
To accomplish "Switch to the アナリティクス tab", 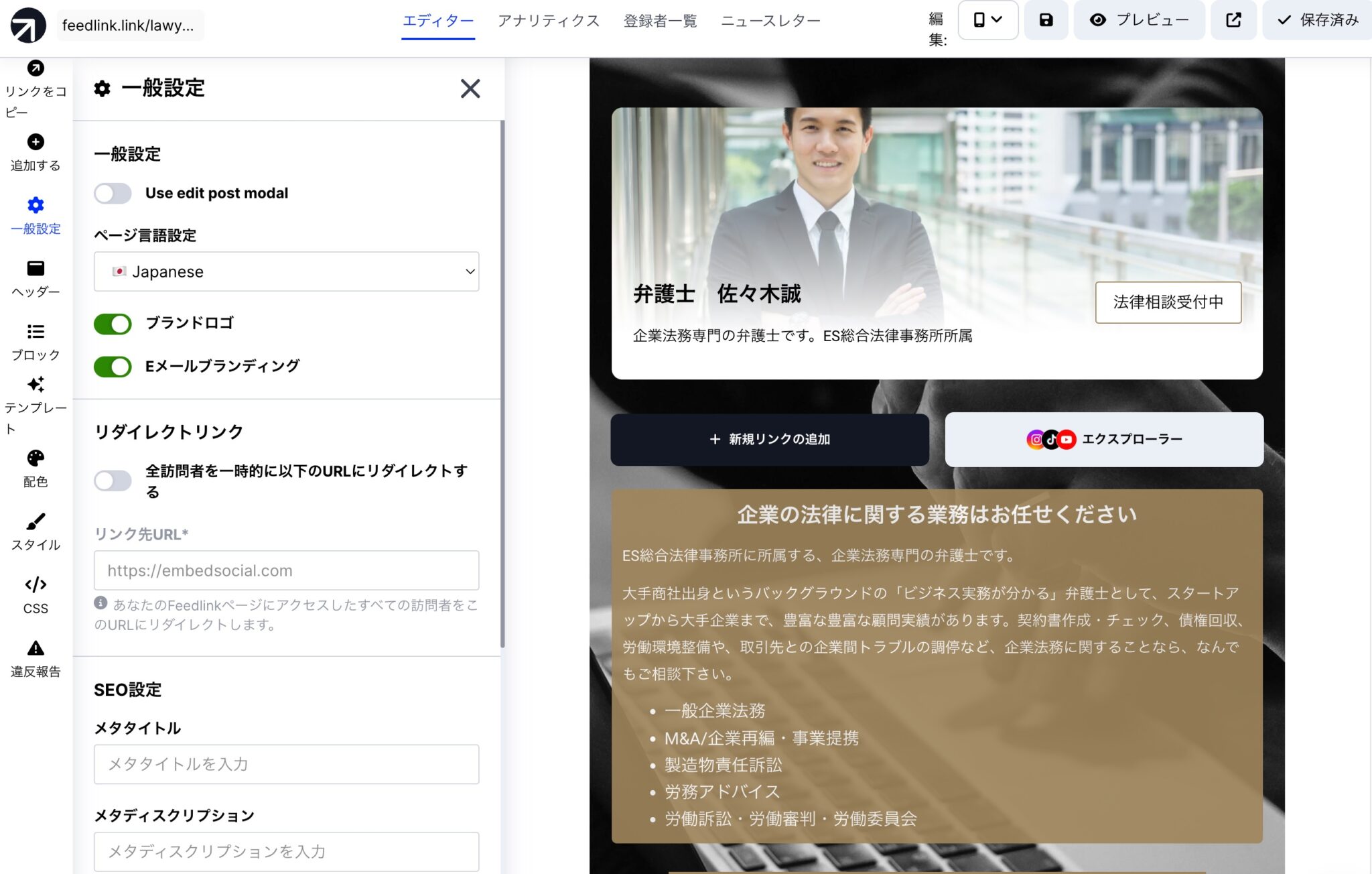I will [549, 21].
